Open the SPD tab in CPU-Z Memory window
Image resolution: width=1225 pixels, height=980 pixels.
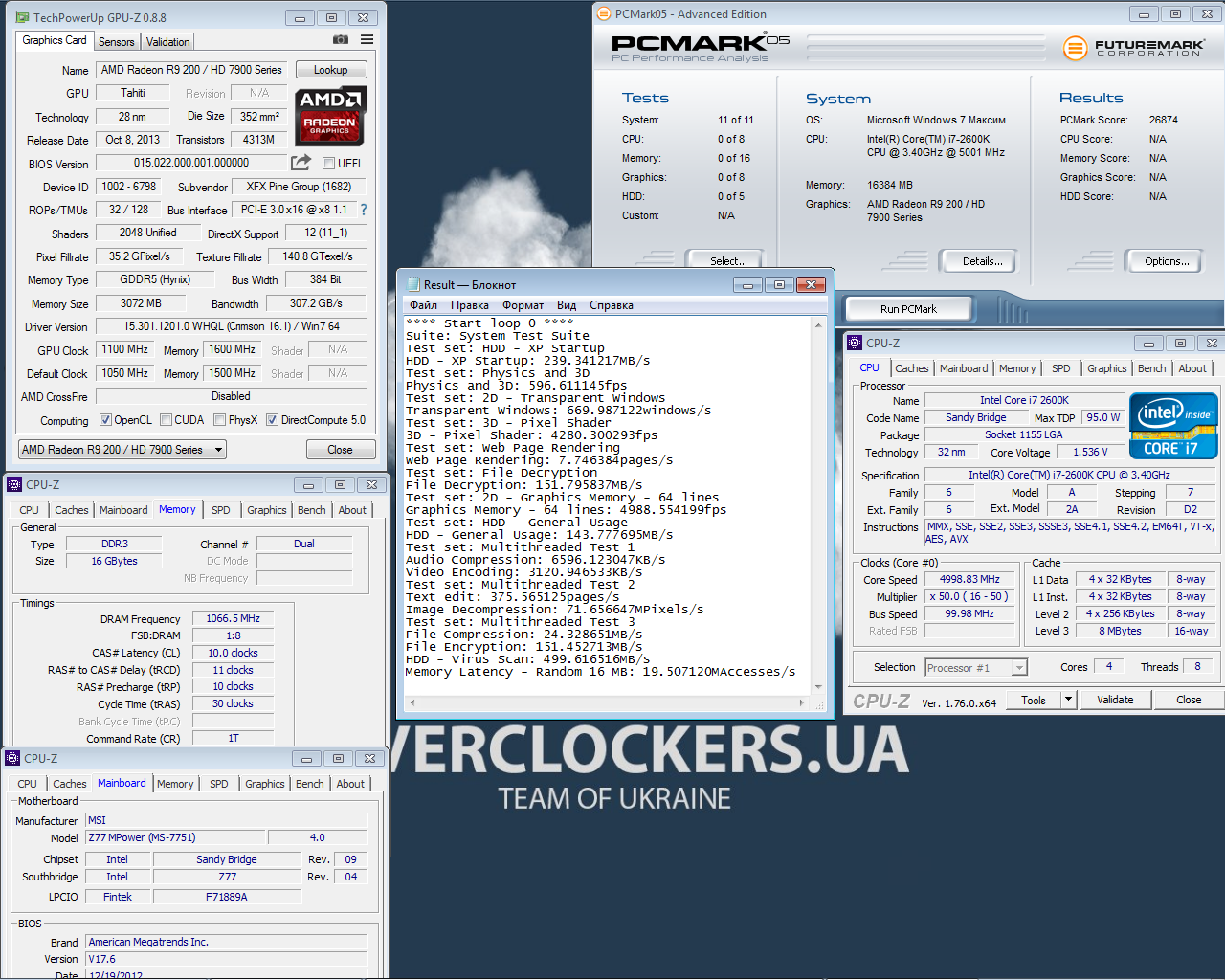tap(221, 510)
